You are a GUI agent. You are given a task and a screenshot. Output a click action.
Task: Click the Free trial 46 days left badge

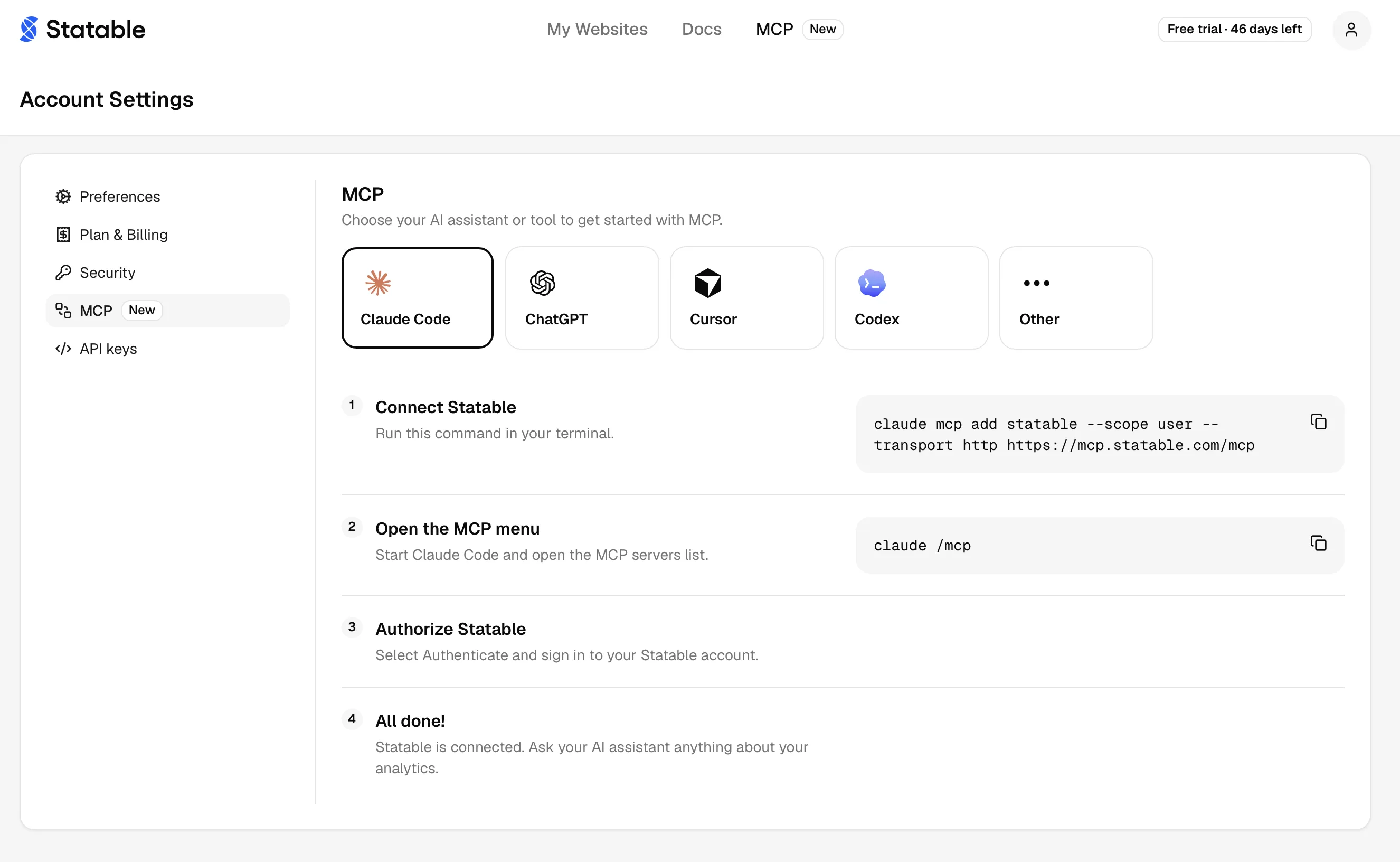coord(1235,29)
